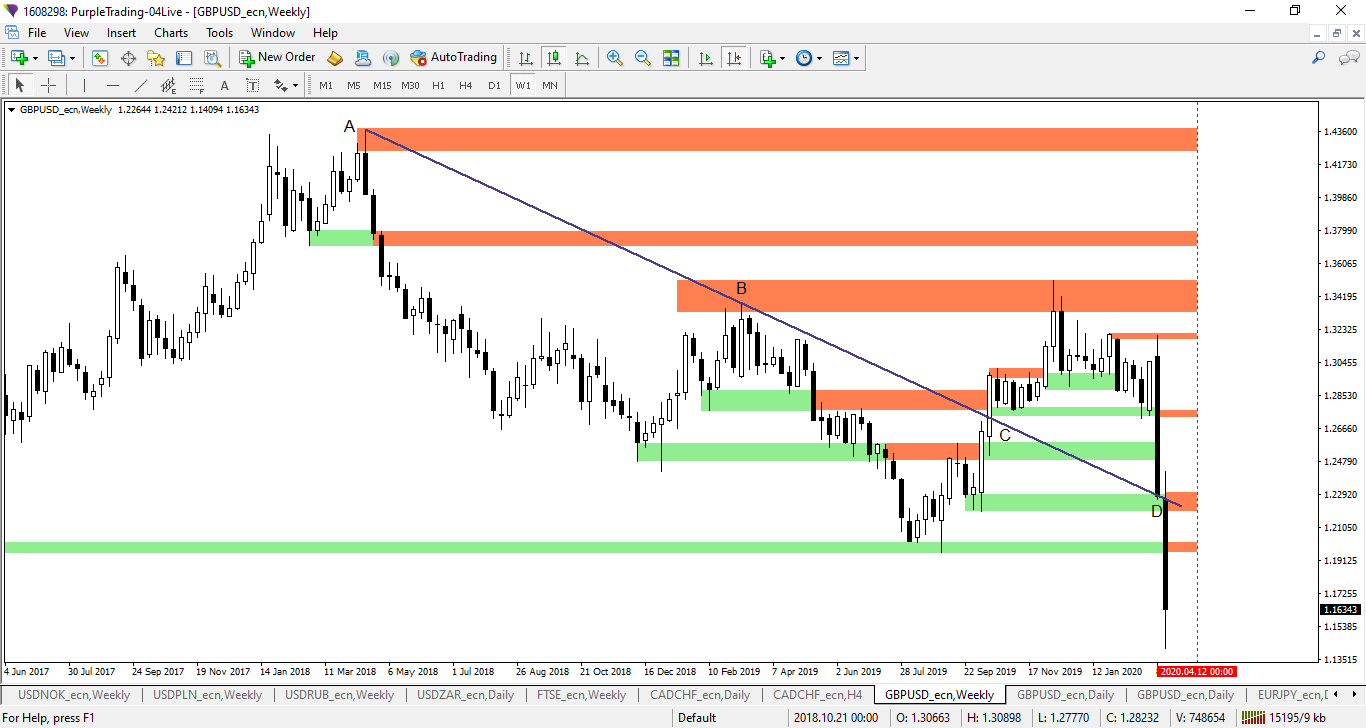Enable the crosshair cursor

(x=48, y=85)
